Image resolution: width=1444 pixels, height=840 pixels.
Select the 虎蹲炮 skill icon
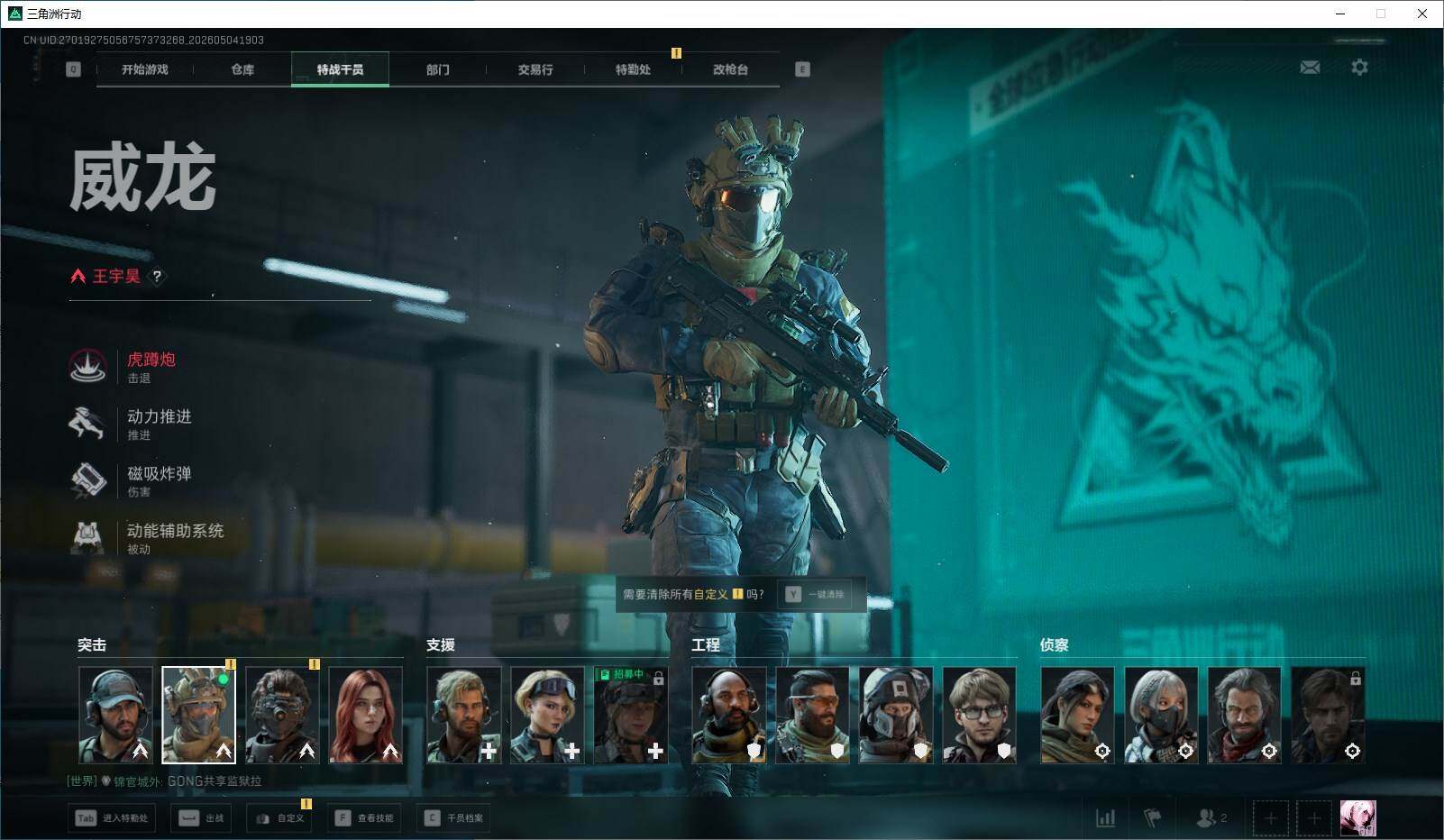(x=87, y=366)
